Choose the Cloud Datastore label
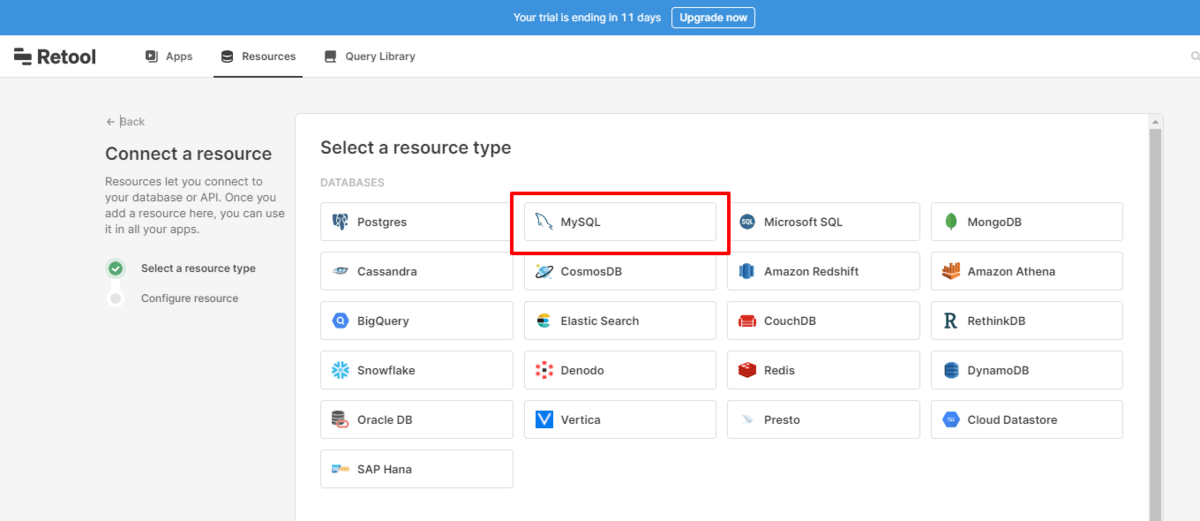This screenshot has height=521, width=1200. tap(1012, 420)
